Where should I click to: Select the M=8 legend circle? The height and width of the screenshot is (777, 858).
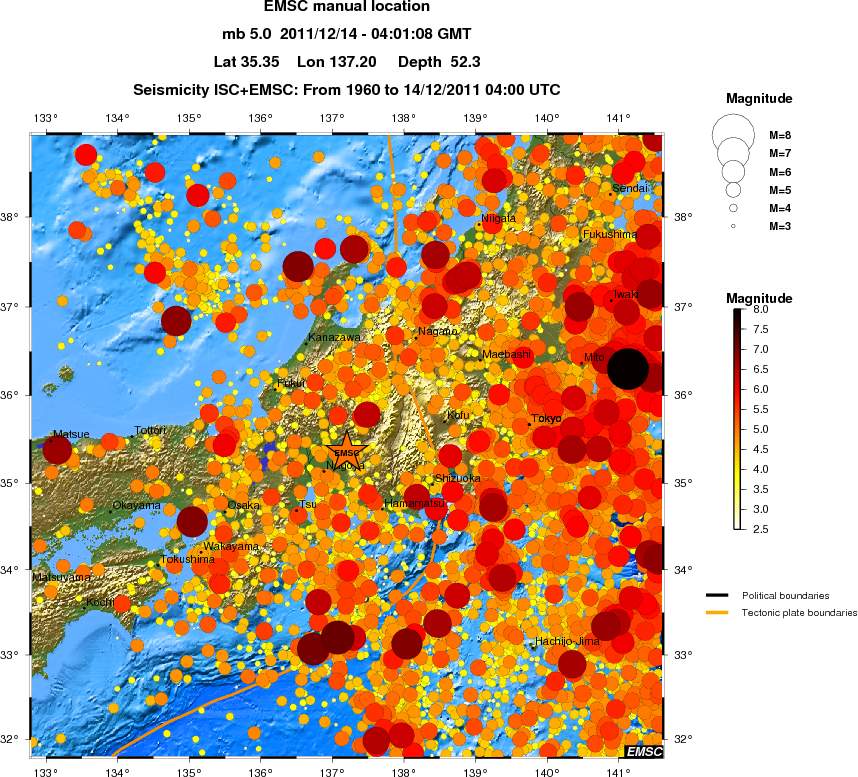pos(733,135)
